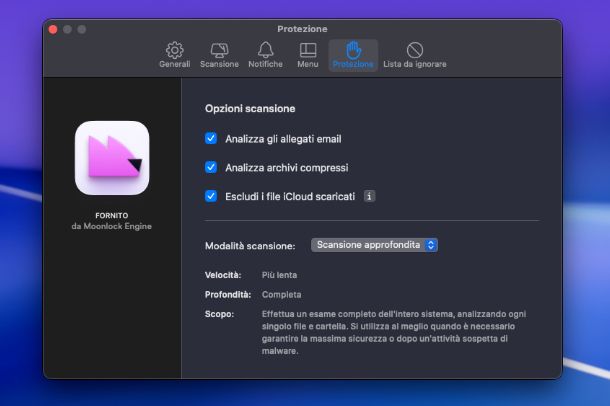Click the 'Opzioni scansione' heading
Image resolution: width=610 pixels, height=406 pixels.
(250, 108)
